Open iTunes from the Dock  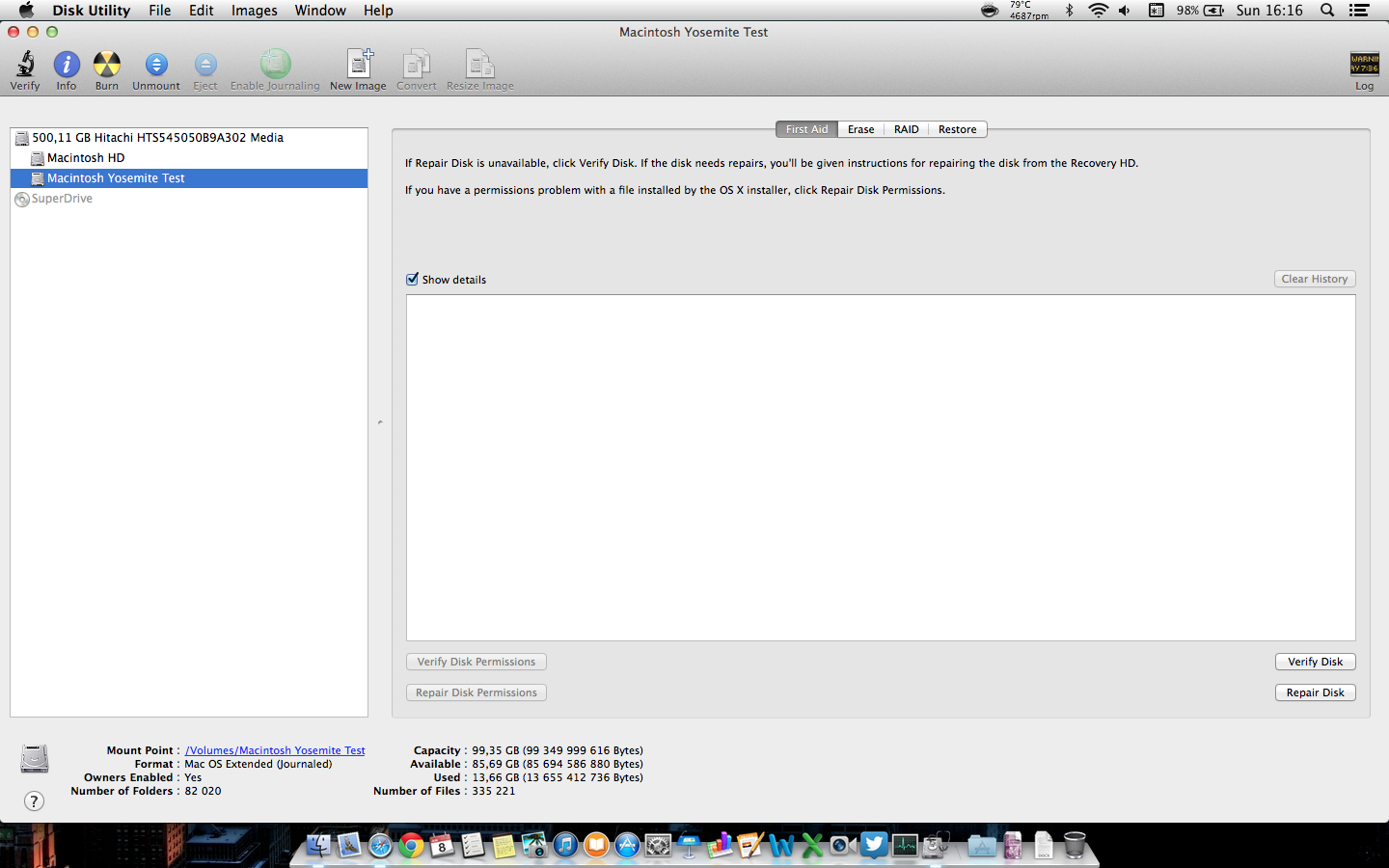point(565,846)
